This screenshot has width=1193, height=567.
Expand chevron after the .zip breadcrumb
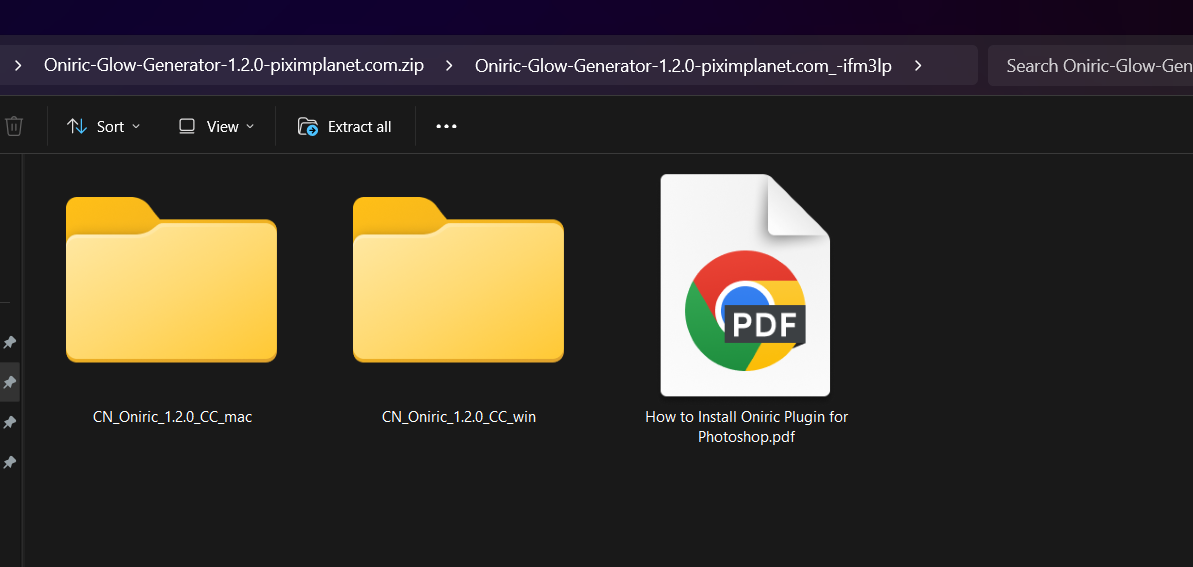coord(449,65)
